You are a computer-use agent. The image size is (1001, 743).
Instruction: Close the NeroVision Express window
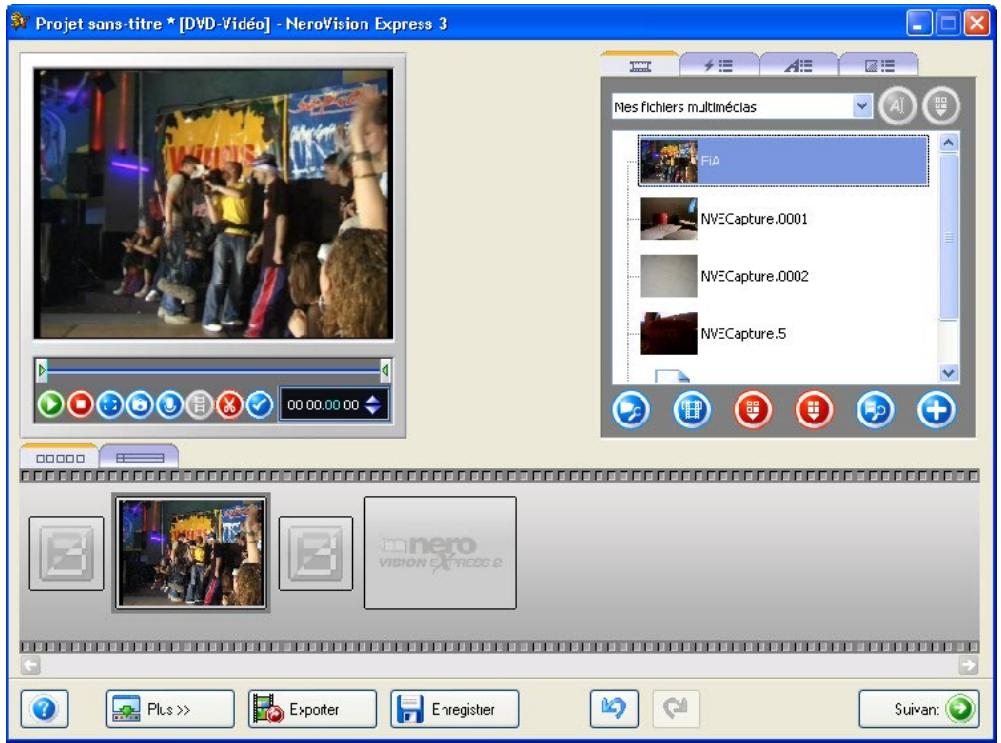[977, 24]
